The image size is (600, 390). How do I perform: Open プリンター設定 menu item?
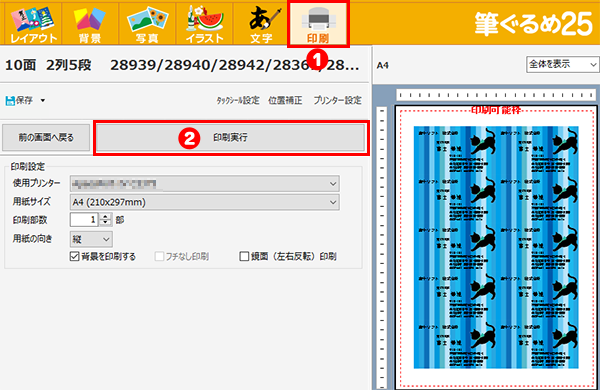pyautogui.click(x=338, y=101)
